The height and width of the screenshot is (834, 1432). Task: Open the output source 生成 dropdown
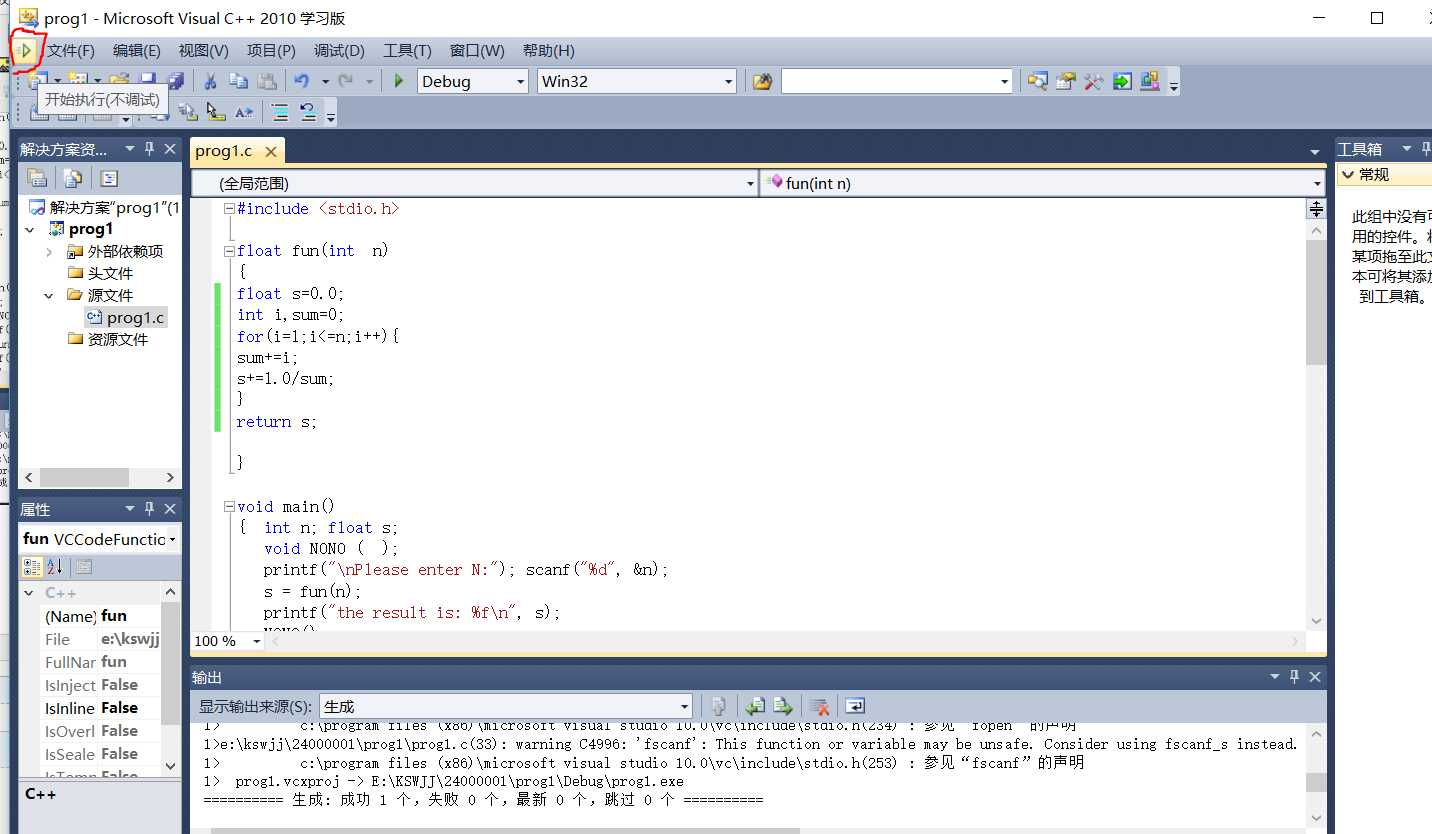click(x=684, y=707)
